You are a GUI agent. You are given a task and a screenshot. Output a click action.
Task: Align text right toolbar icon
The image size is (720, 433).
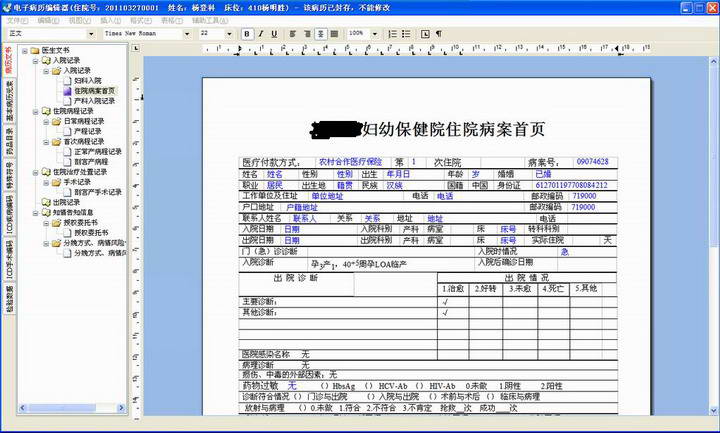point(307,34)
